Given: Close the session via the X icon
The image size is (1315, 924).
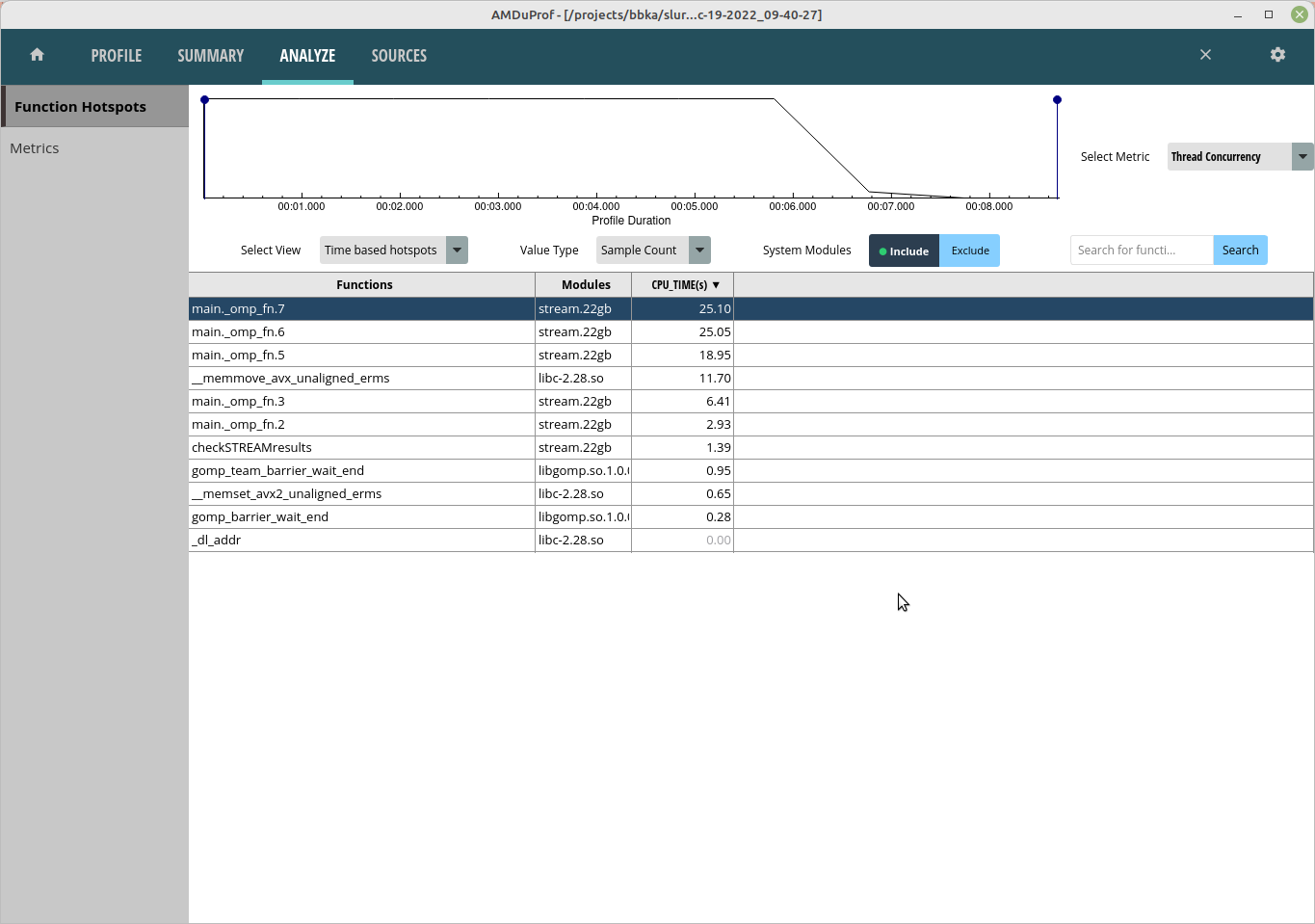Looking at the screenshot, I should 1205,55.
